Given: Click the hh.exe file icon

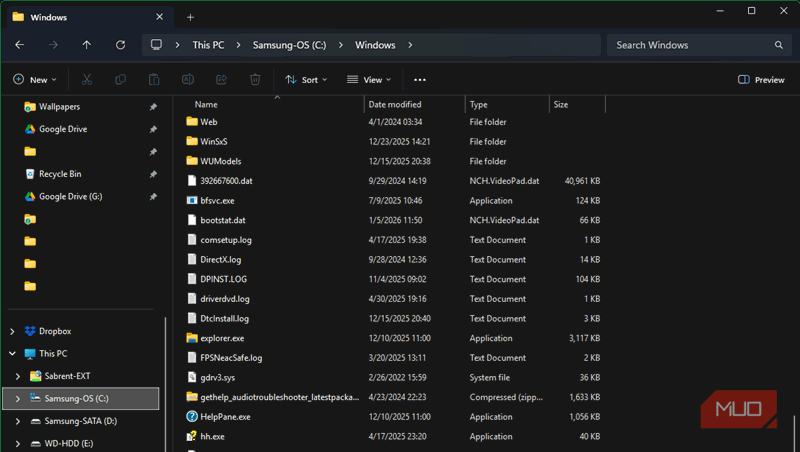Looking at the screenshot, I should (192, 436).
